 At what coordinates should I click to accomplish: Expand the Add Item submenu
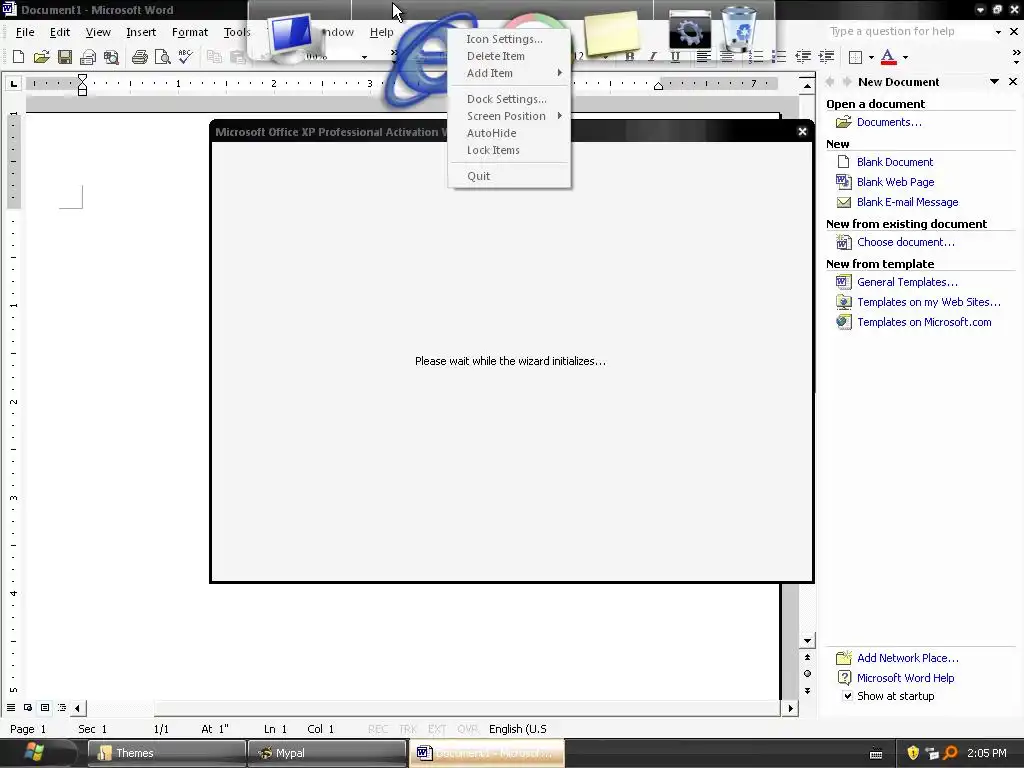pos(509,73)
